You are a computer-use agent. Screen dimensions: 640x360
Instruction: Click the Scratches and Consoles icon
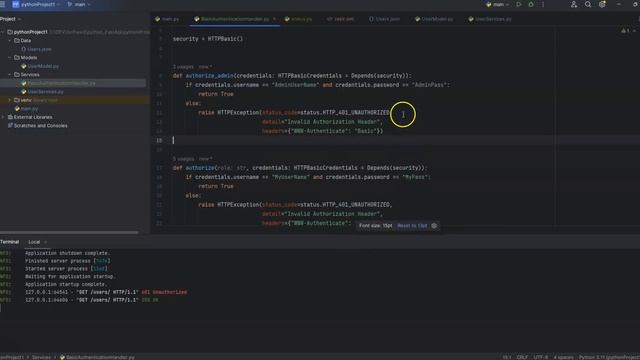pos(10,126)
